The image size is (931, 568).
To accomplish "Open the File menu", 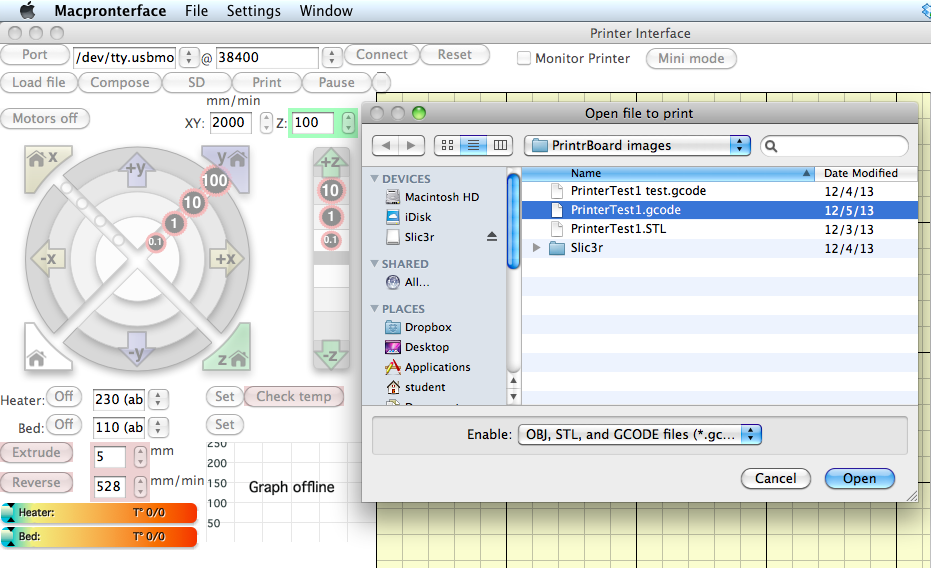I will point(197,11).
